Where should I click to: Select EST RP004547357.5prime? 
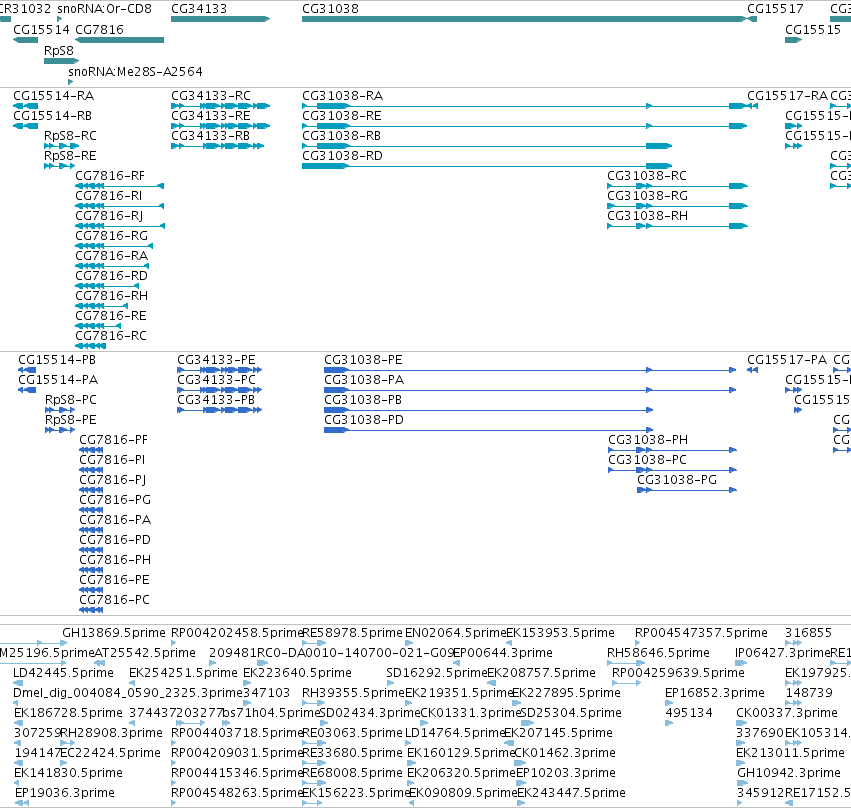[x=701, y=633]
